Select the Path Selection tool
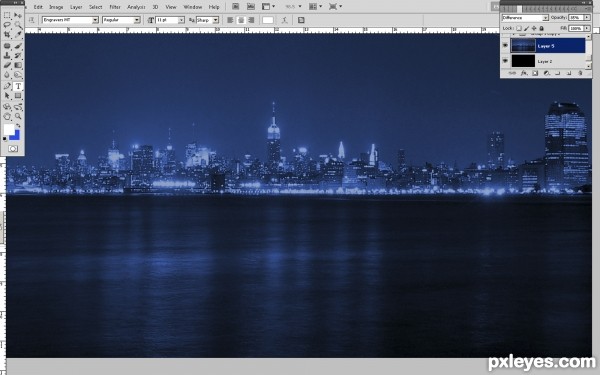 tap(7, 96)
